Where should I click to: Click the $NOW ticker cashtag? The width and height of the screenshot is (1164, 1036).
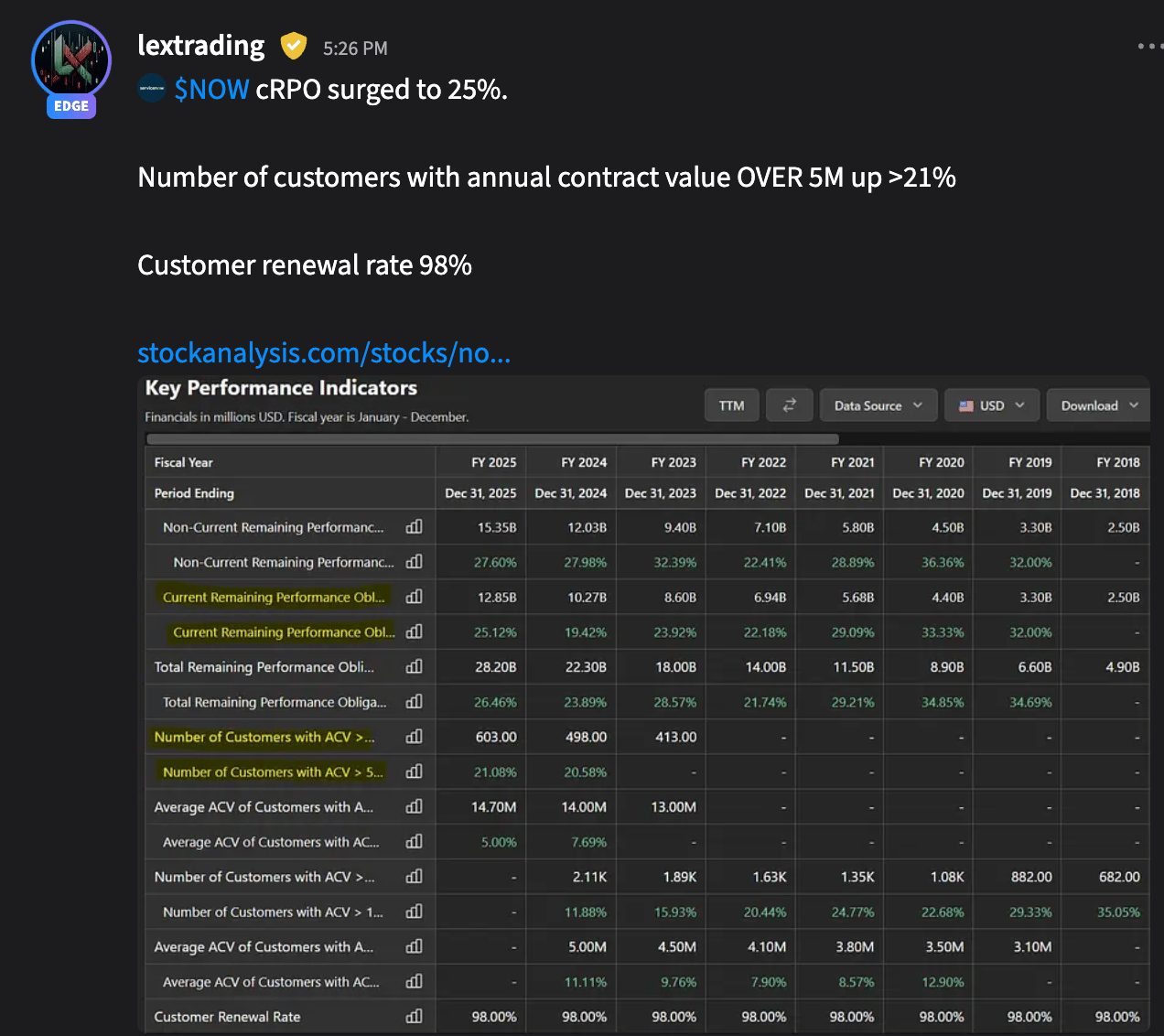click(x=211, y=90)
